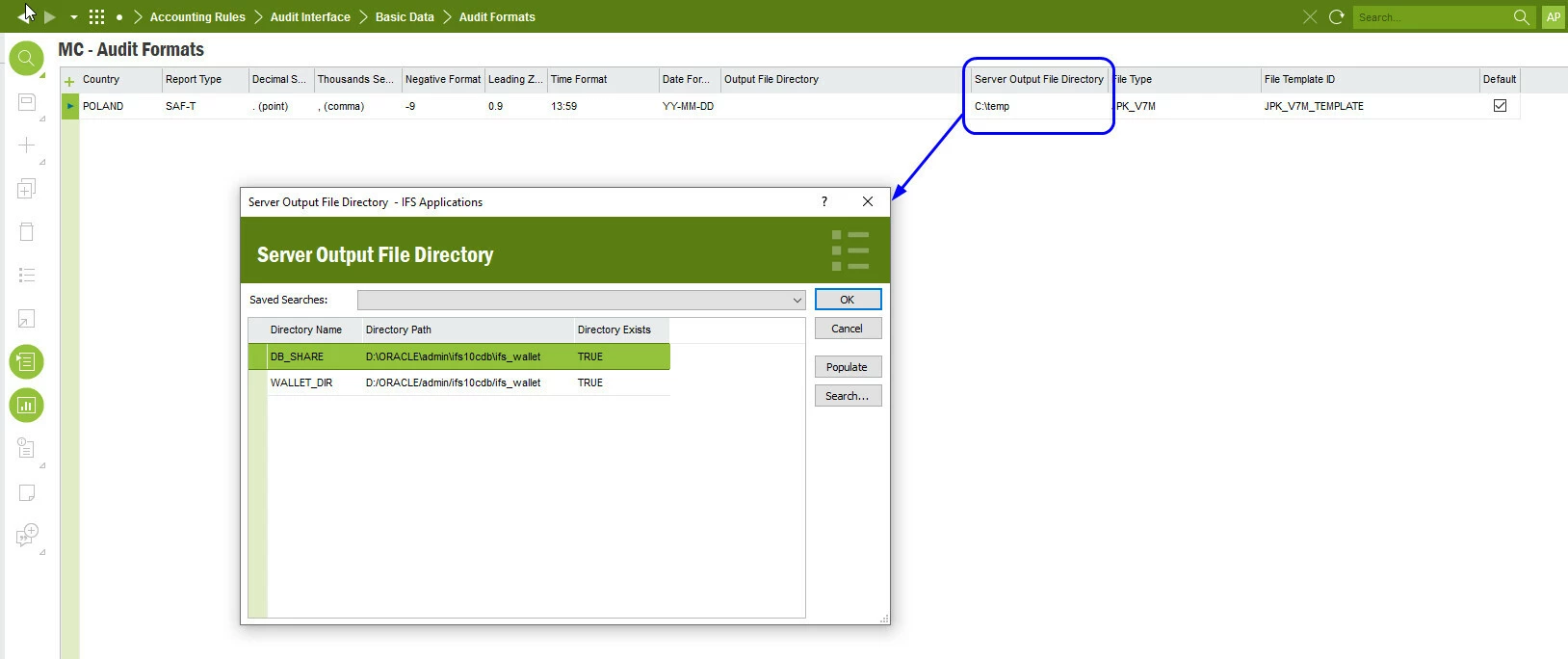The image size is (1568, 659).
Task: Click the File Template ID column header
Action: coord(1370,79)
